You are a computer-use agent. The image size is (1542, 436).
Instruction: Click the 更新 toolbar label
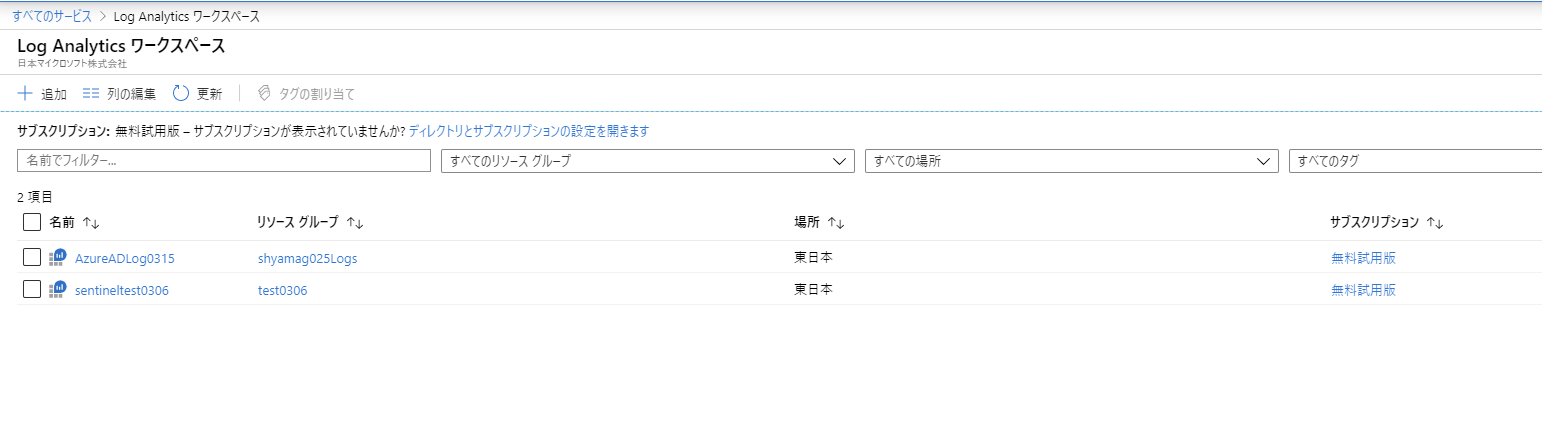[x=210, y=94]
